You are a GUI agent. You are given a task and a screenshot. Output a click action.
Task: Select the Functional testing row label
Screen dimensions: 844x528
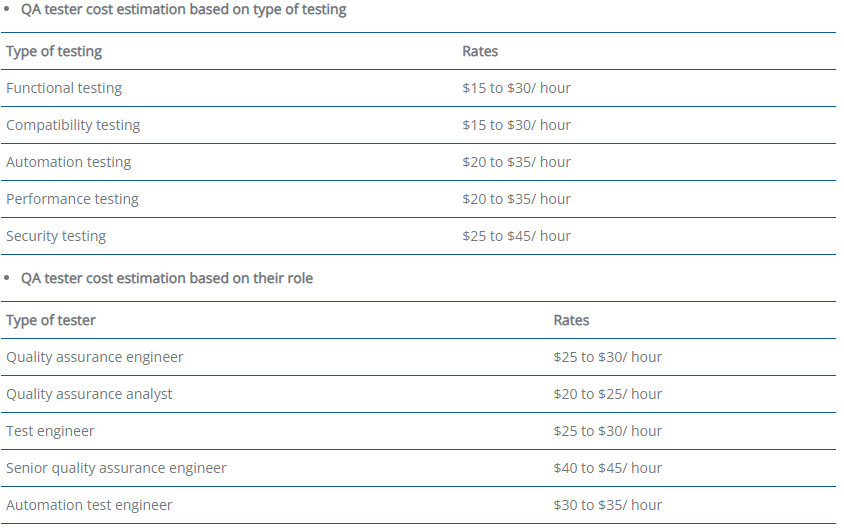[x=64, y=88]
